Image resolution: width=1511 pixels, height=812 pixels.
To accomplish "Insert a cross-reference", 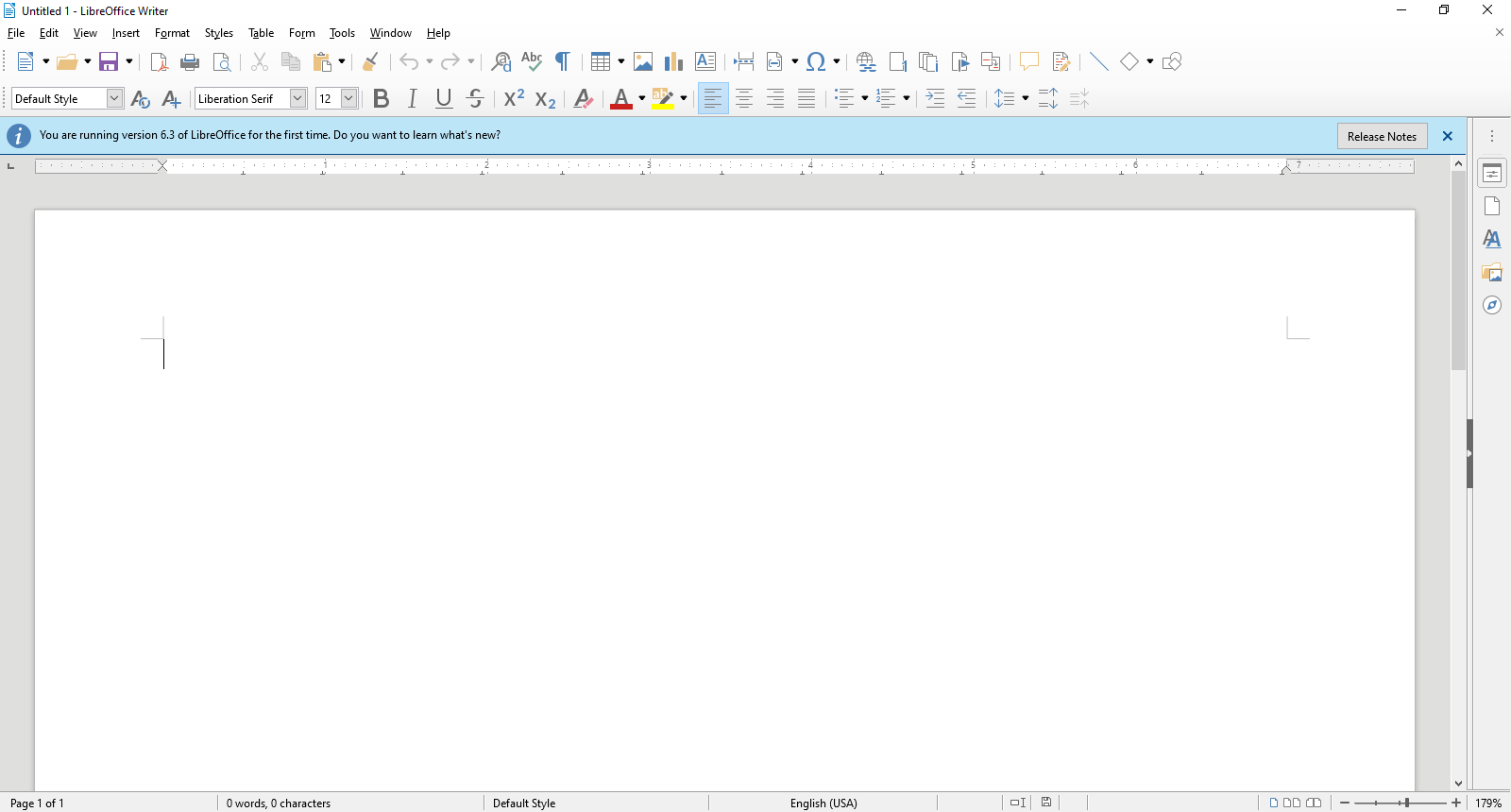I will click(991, 62).
